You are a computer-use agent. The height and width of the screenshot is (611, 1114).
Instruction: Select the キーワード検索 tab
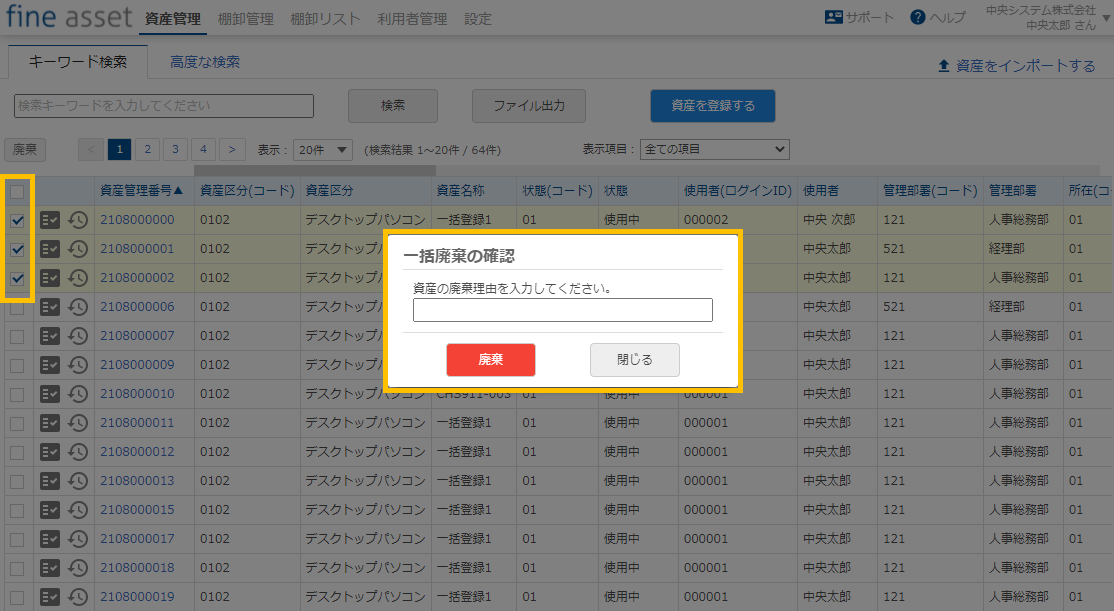tap(77, 62)
